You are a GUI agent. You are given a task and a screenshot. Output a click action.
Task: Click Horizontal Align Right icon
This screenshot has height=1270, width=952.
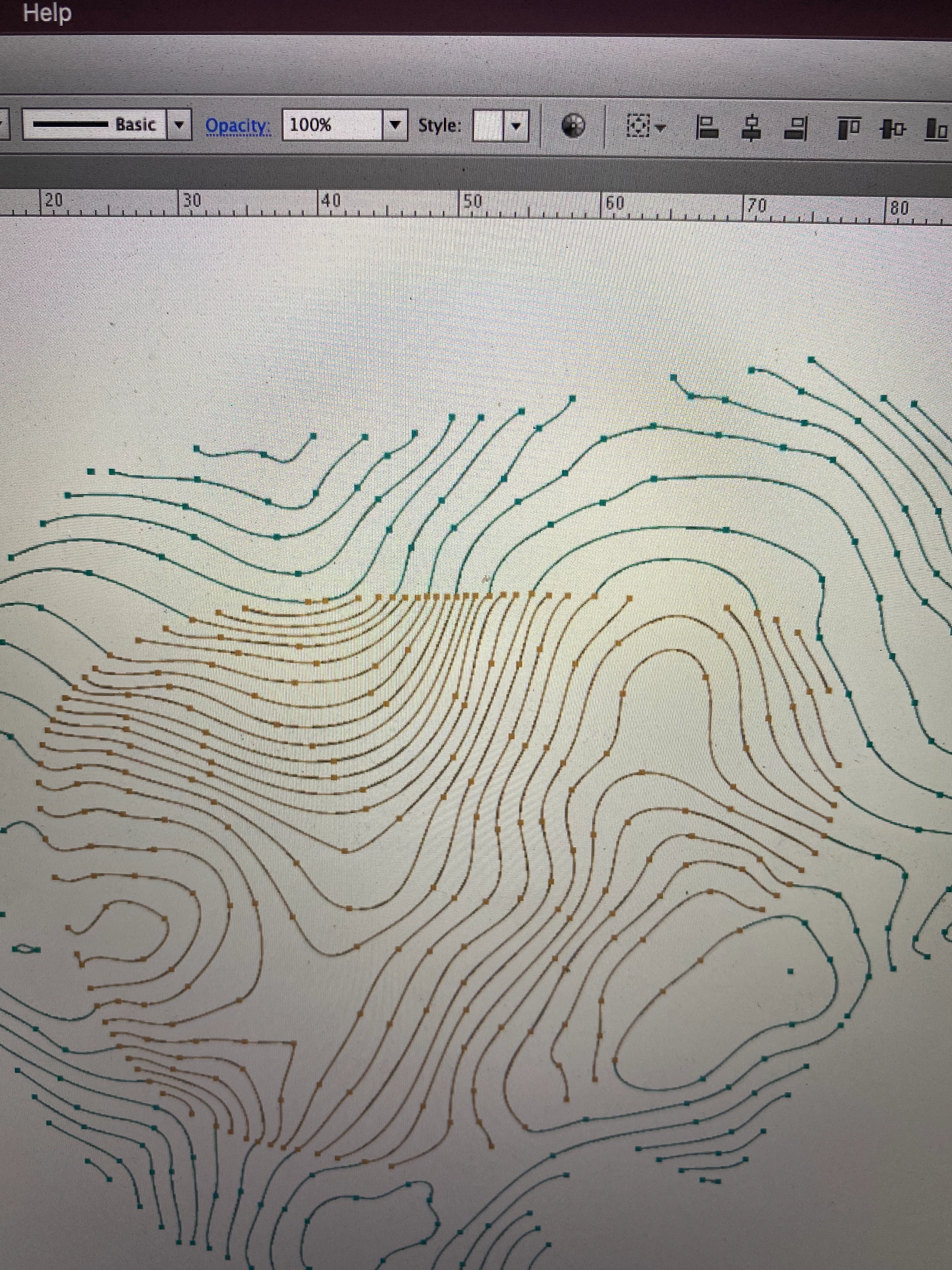[x=796, y=129]
